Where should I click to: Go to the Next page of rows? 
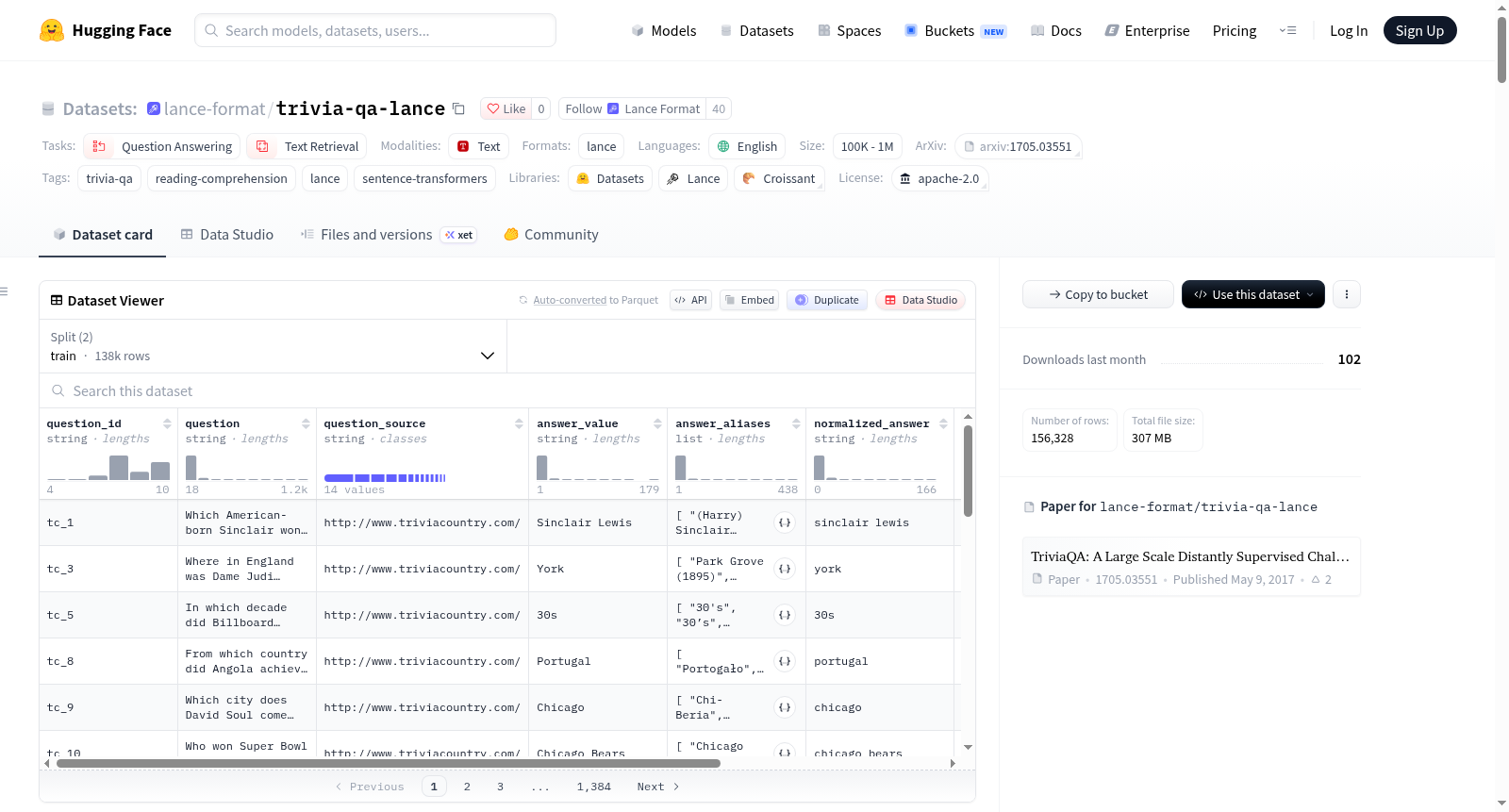[x=658, y=787]
